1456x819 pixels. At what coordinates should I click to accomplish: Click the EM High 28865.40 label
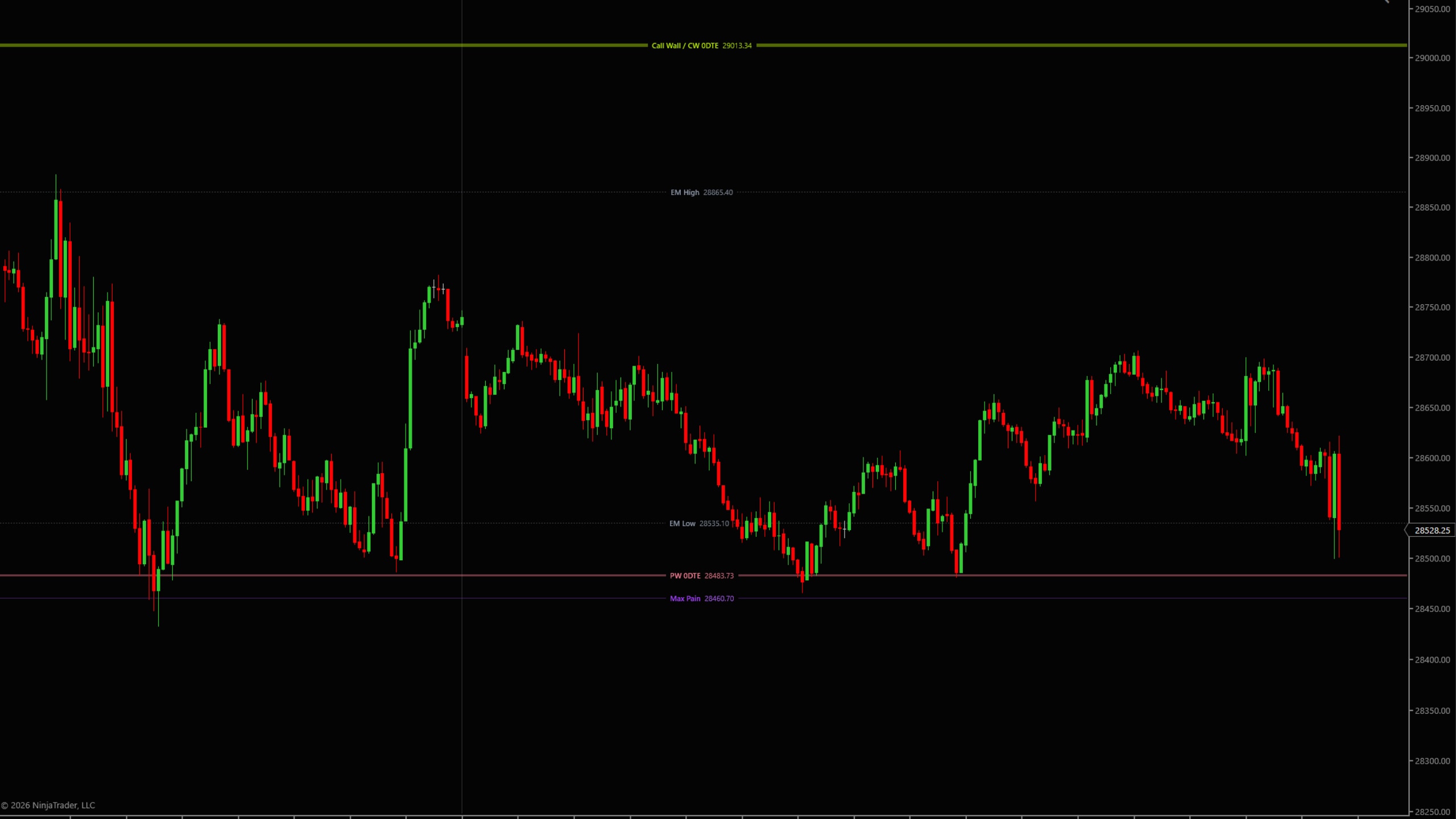[701, 192]
